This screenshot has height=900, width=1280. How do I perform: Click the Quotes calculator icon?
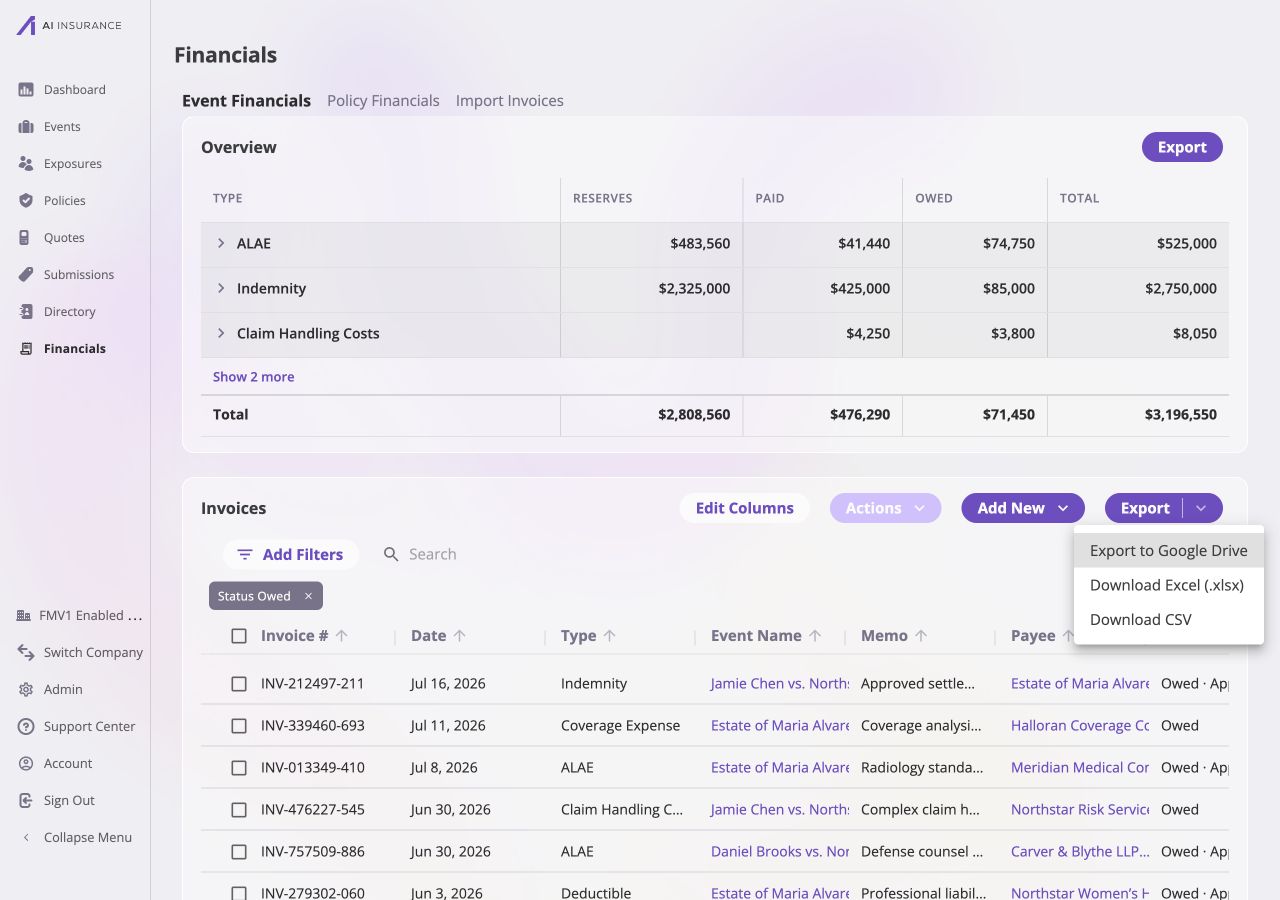(26, 238)
